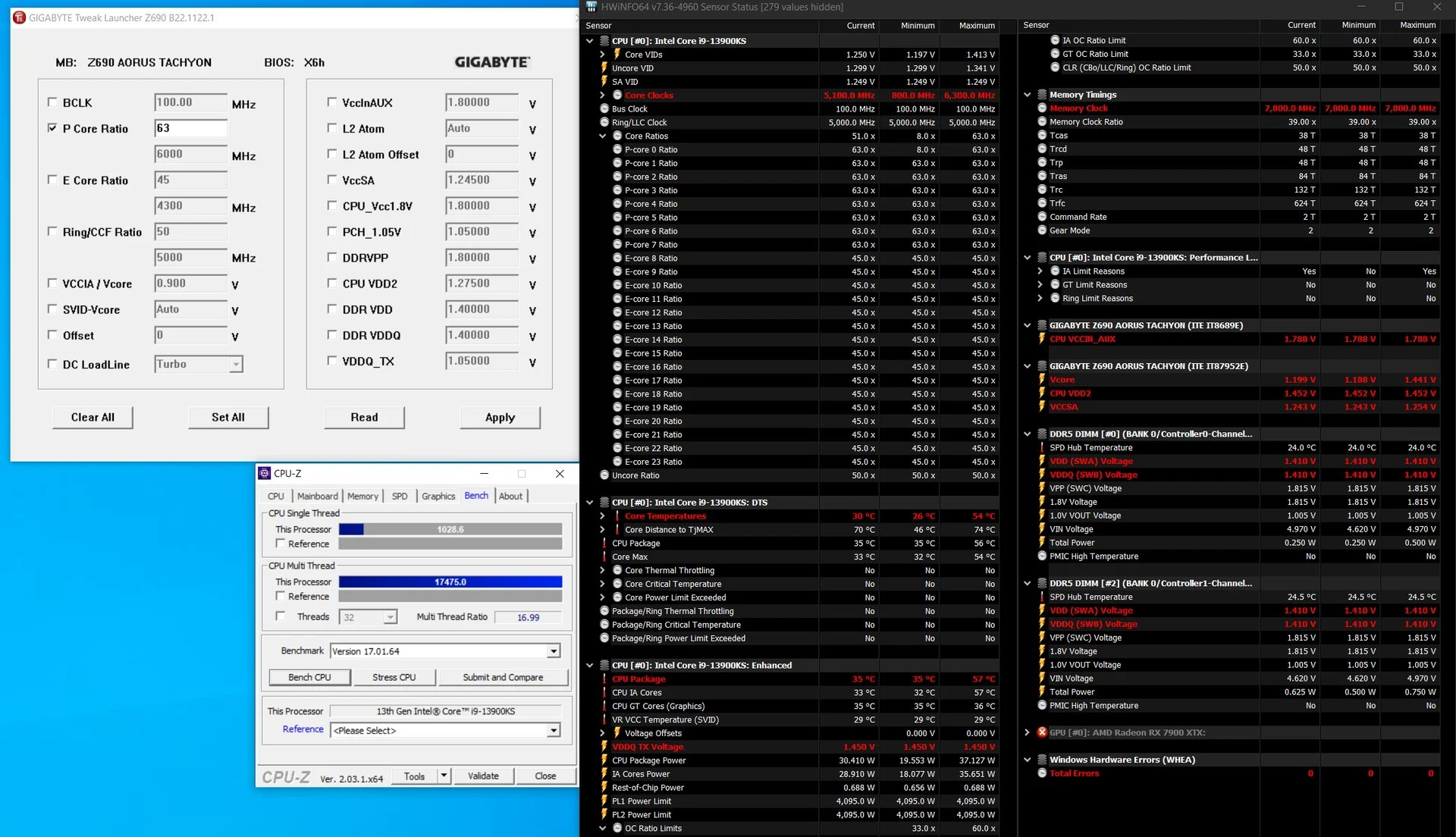This screenshot has height=837, width=1456.
Task: Open the Benchmark version dropdown
Action: coord(554,651)
